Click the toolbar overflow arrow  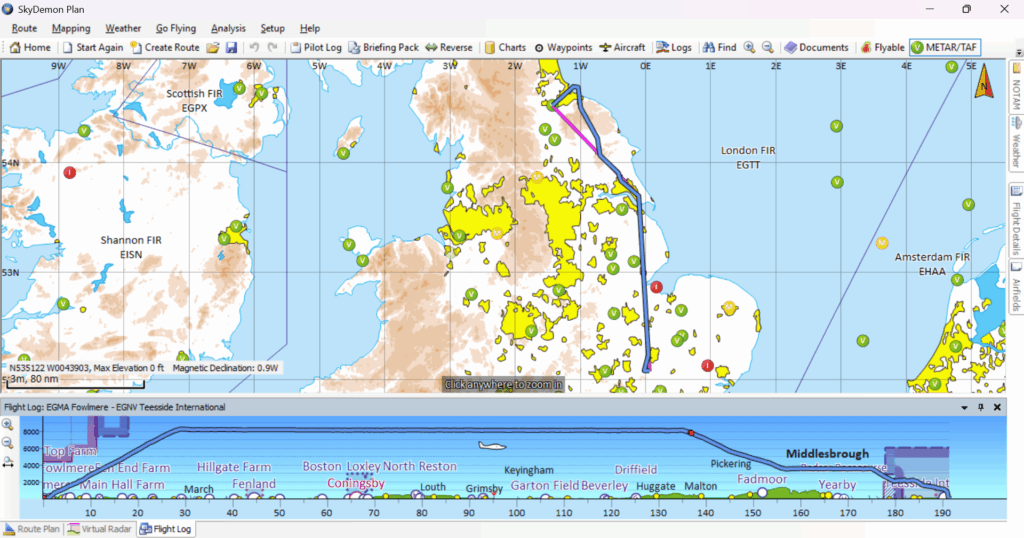click(x=1019, y=52)
